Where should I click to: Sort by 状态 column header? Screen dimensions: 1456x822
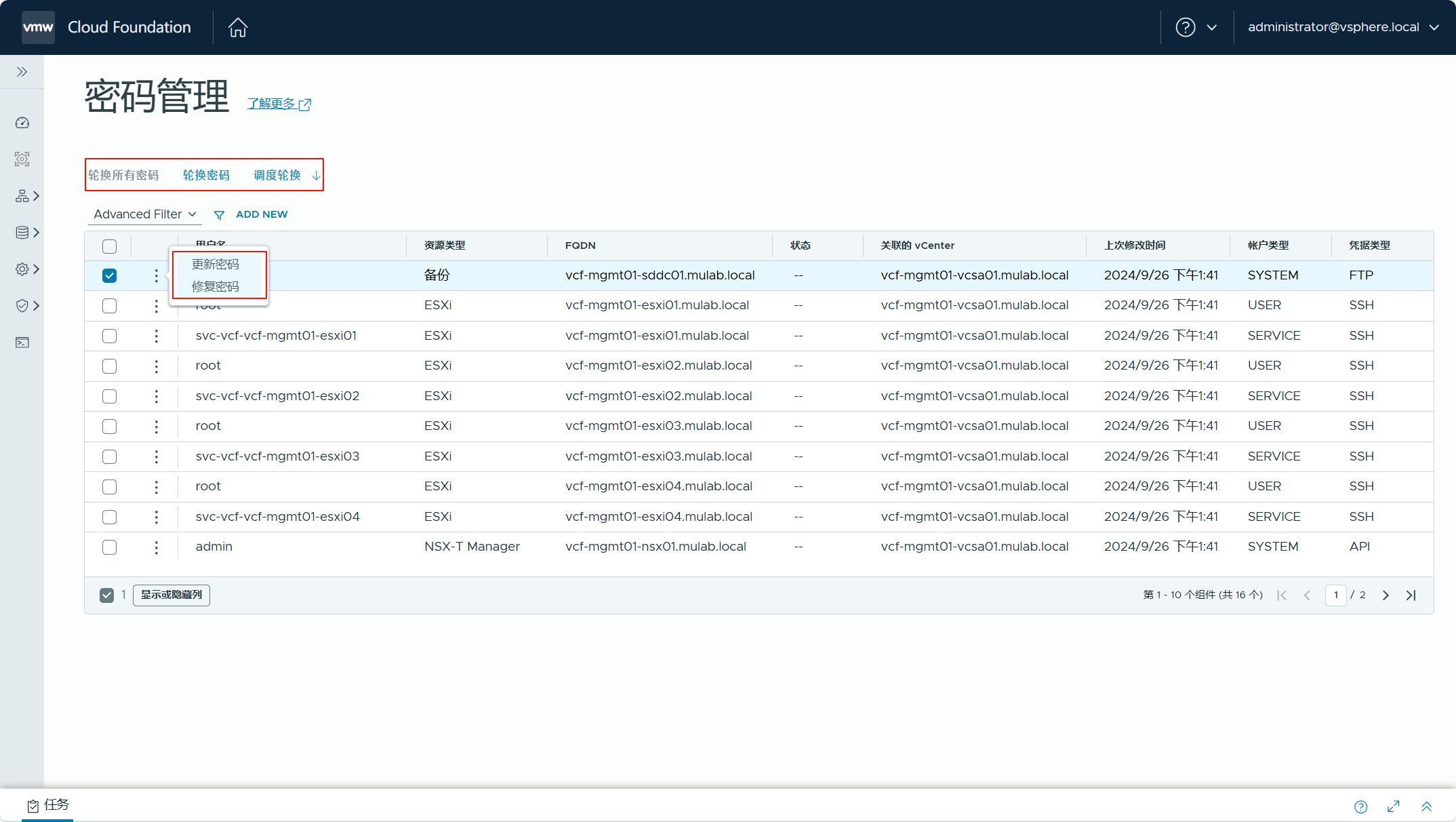(x=801, y=246)
